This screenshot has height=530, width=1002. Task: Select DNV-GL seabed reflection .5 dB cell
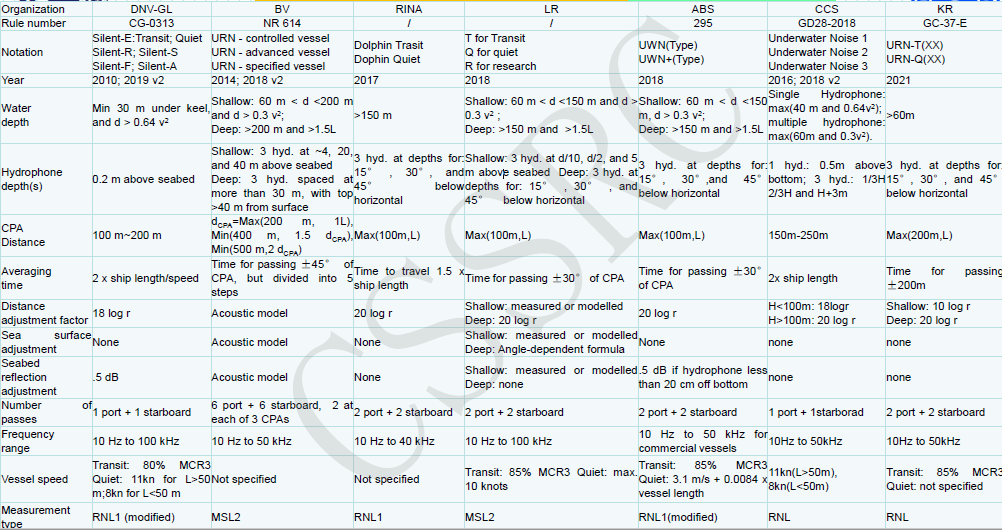pos(151,377)
